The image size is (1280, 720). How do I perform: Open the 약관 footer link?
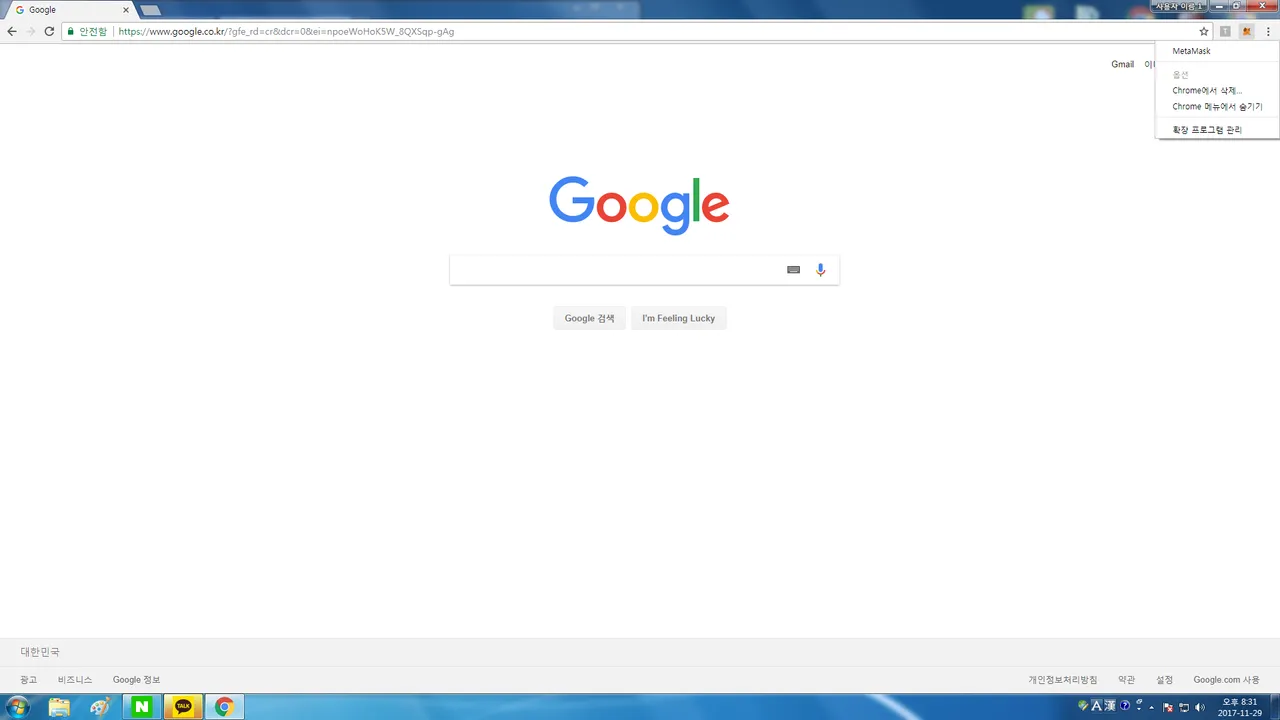pos(1127,680)
